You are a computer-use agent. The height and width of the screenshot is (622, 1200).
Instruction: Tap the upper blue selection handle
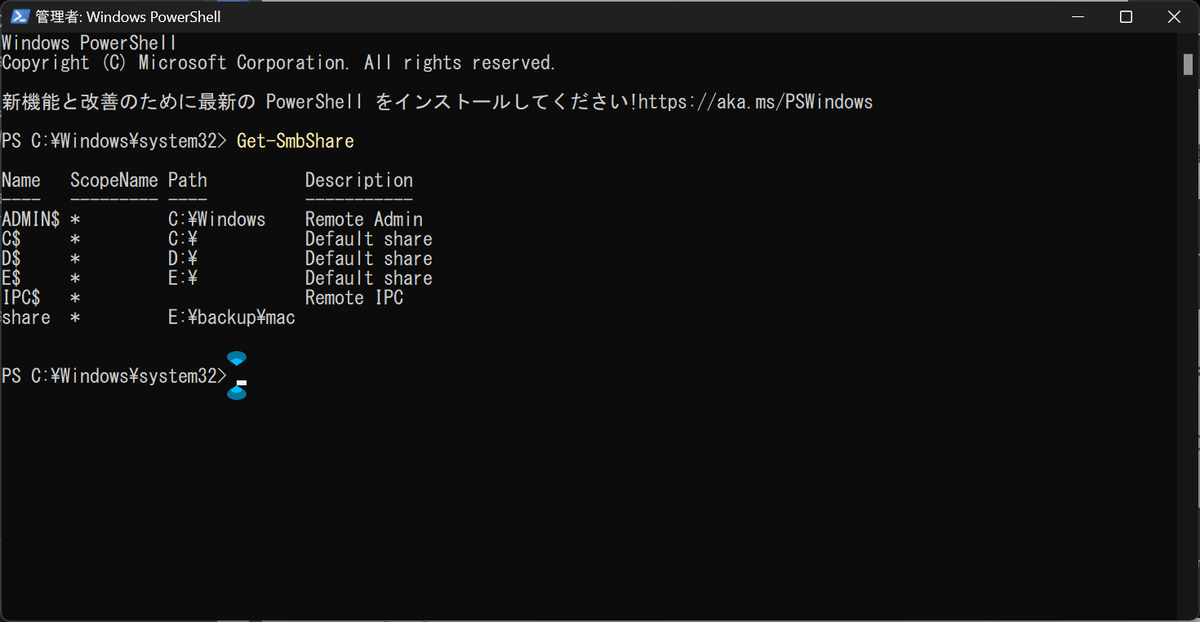coord(237,358)
